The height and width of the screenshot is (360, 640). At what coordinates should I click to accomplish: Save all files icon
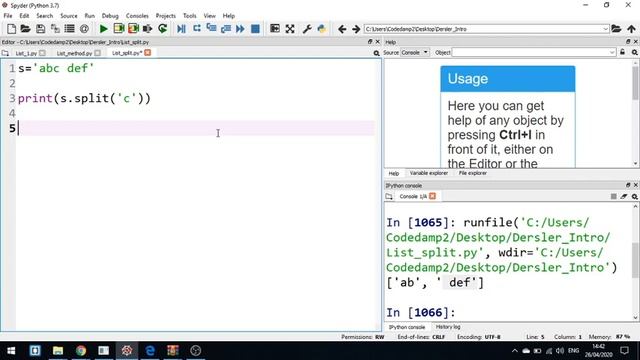(55, 29)
